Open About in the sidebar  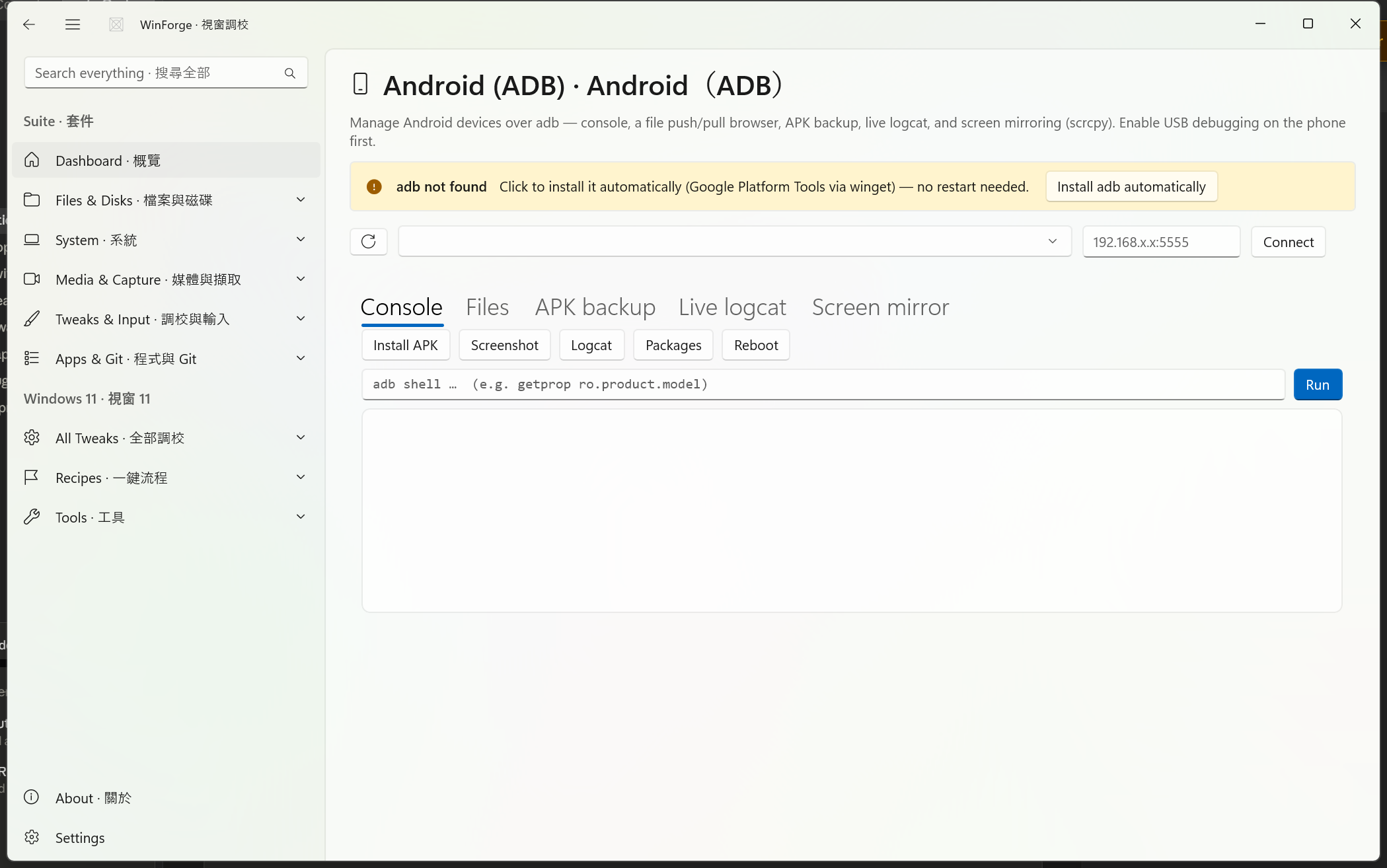166,798
